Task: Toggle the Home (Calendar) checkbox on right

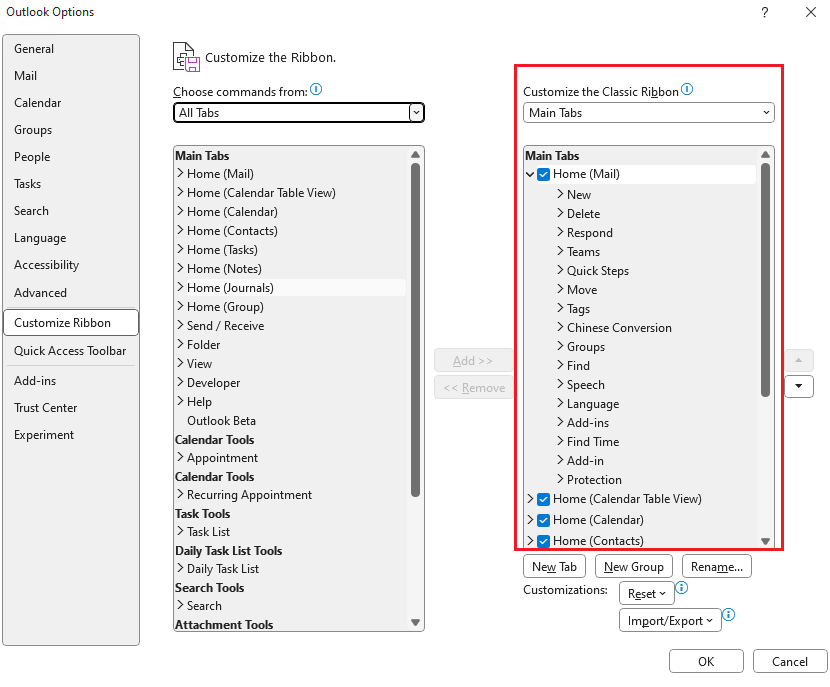Action: [543, 520]
